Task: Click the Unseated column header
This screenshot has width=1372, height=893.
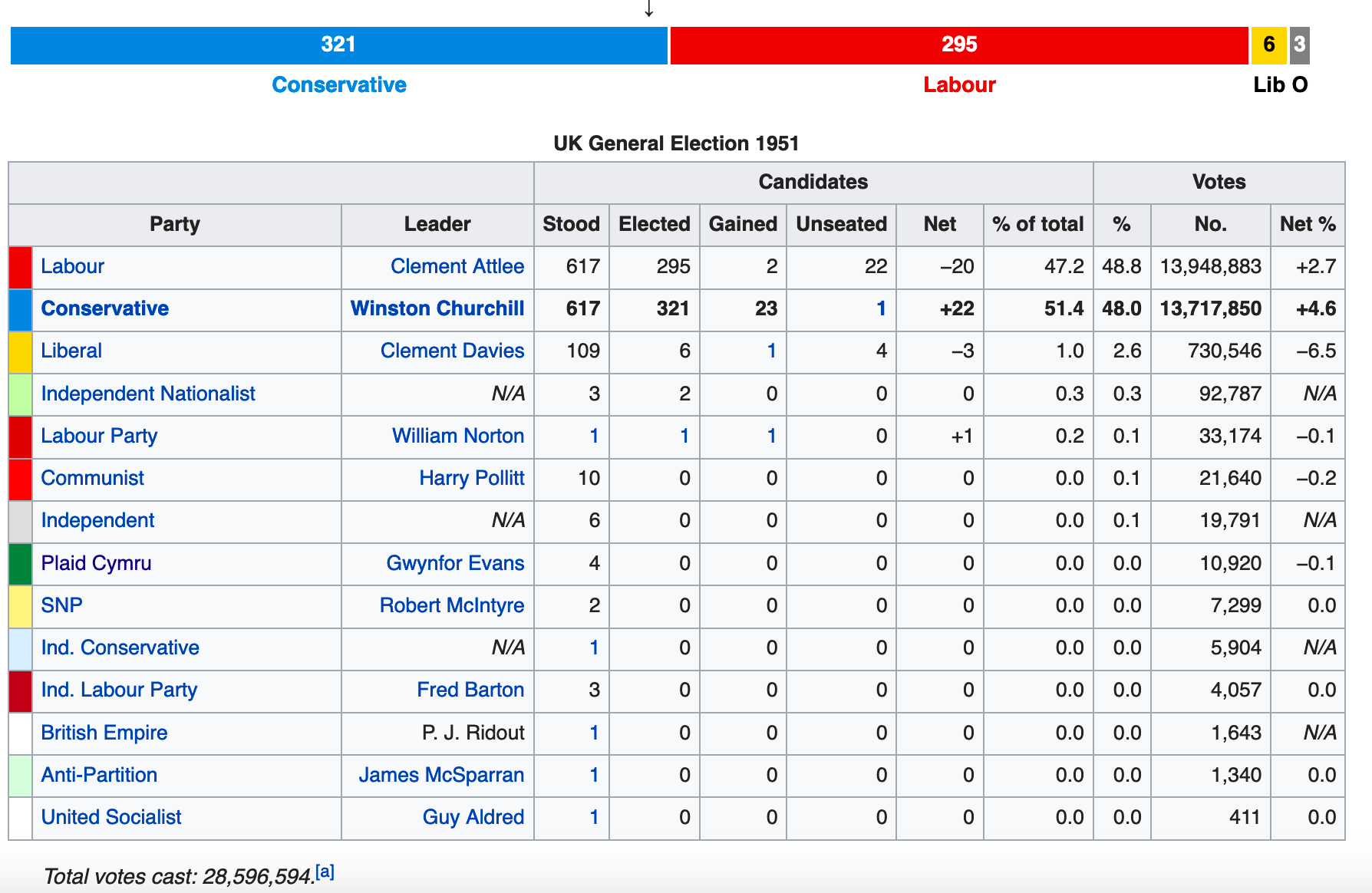Action: tap(842, 225)
